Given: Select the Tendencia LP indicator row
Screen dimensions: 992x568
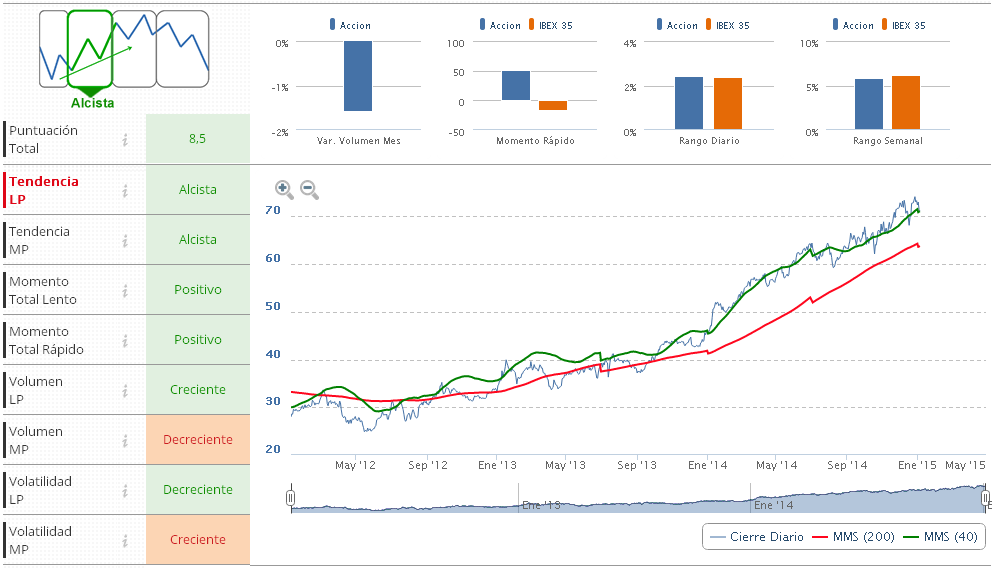Looking at the screenshot, I should (44, 190).
